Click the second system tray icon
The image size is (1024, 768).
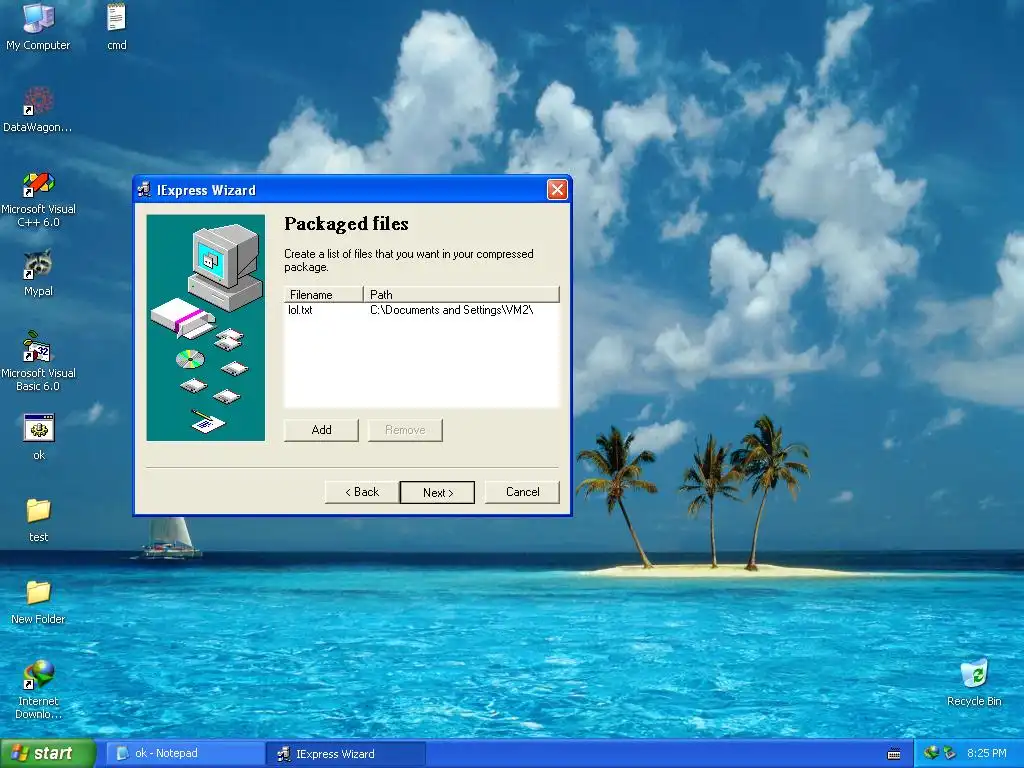tap(950, 753)
